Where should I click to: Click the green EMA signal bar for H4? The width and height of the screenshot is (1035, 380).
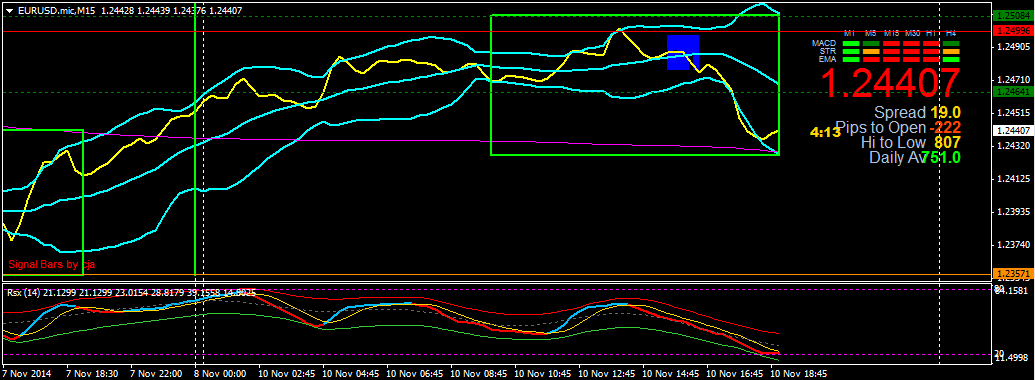951,59
